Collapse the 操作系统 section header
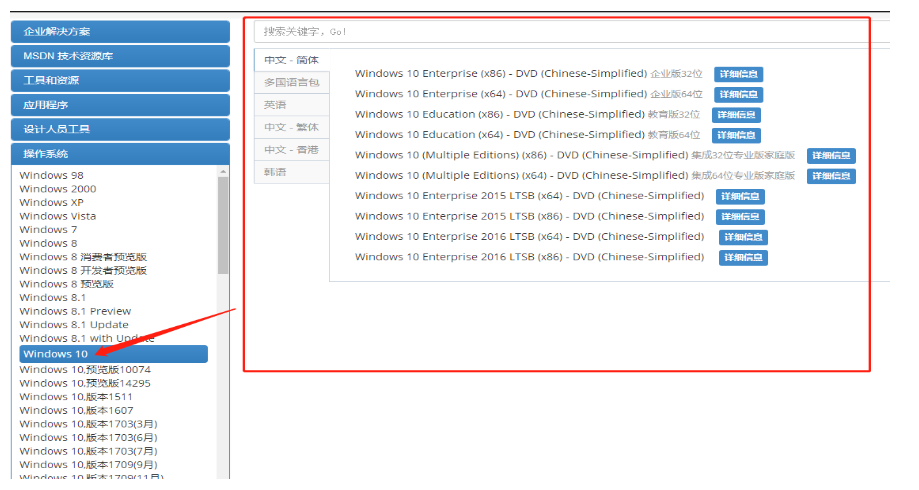This screenshot has height=490, width=919. point(120,154)
